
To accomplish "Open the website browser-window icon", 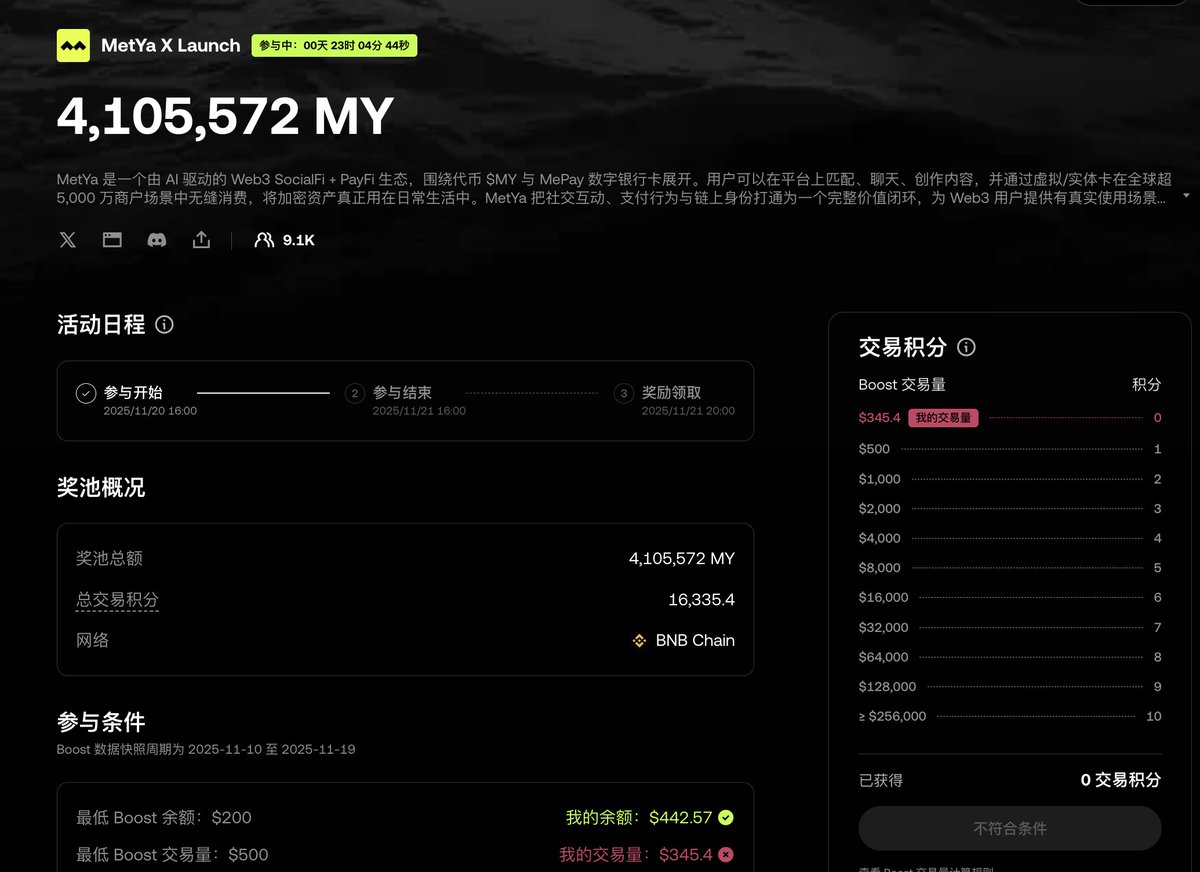I will pyautogui.click(x=112, y=240).
